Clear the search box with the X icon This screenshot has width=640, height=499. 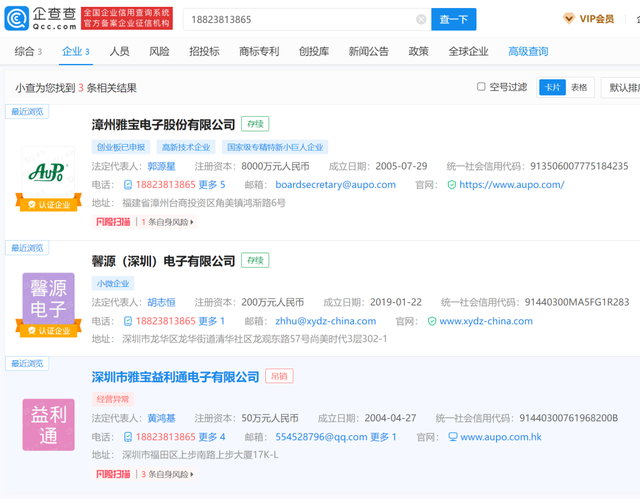pos(421,19)
